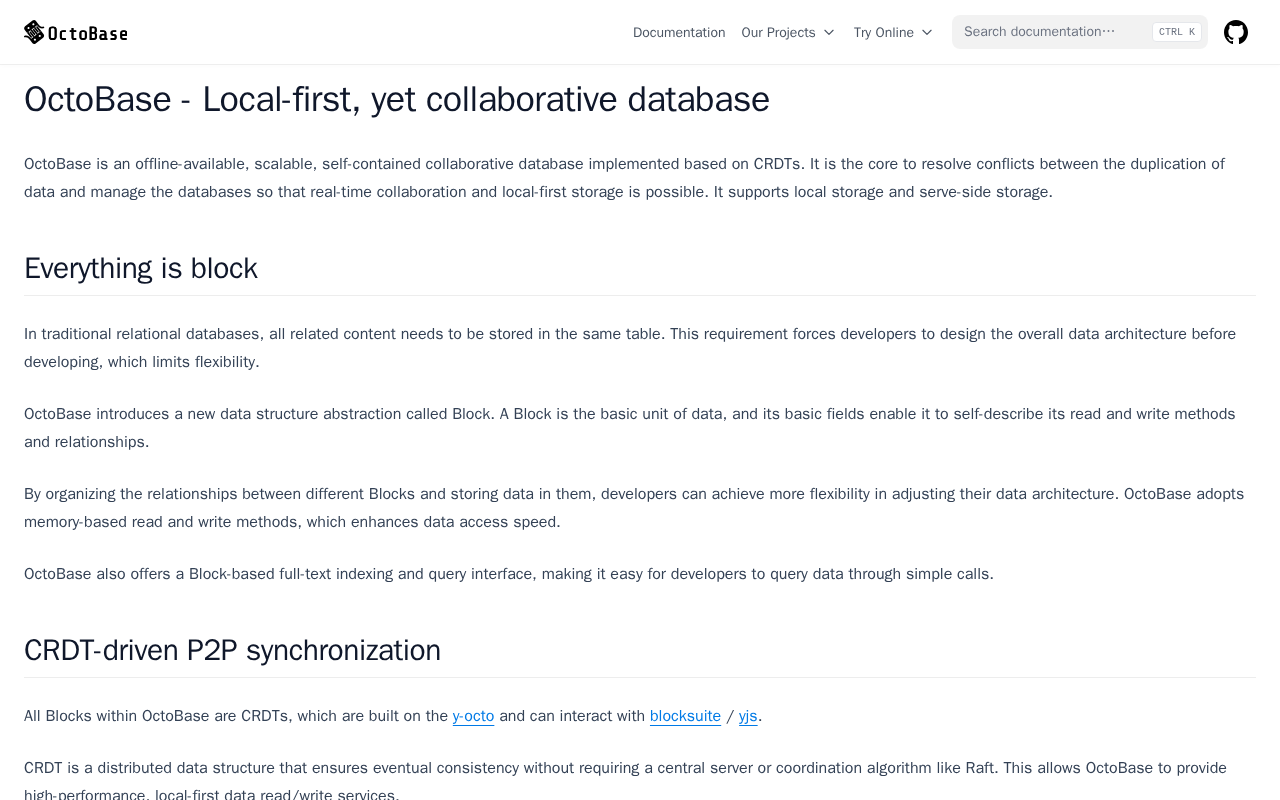Visit the yjs link
Image resolution: width=1280 pixels, height=800 pixels.
(x=748, y=716)
